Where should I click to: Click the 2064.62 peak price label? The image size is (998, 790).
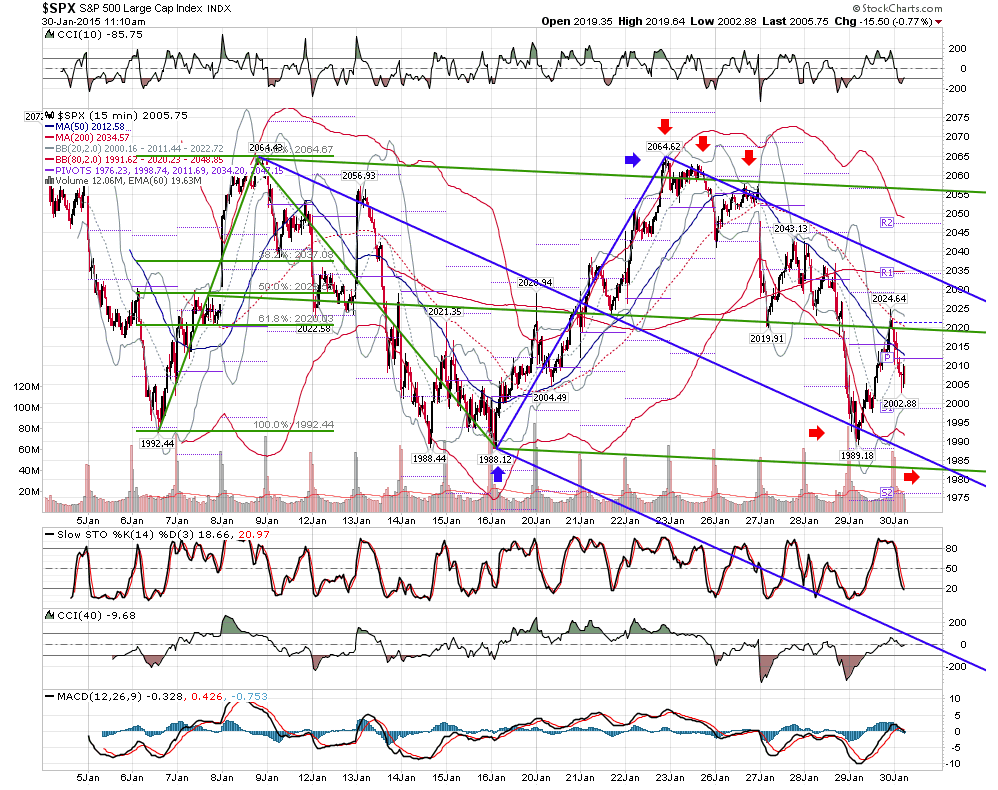(x=664, y=146)
